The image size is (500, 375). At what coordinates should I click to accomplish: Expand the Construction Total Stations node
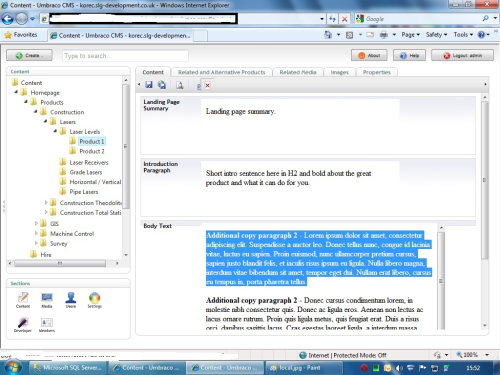click(46, 212)
